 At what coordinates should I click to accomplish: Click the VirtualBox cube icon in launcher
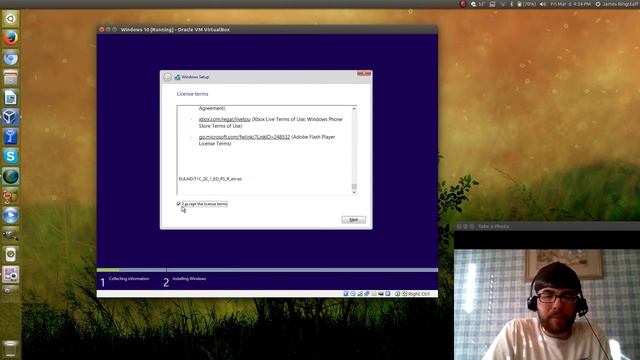11,117
